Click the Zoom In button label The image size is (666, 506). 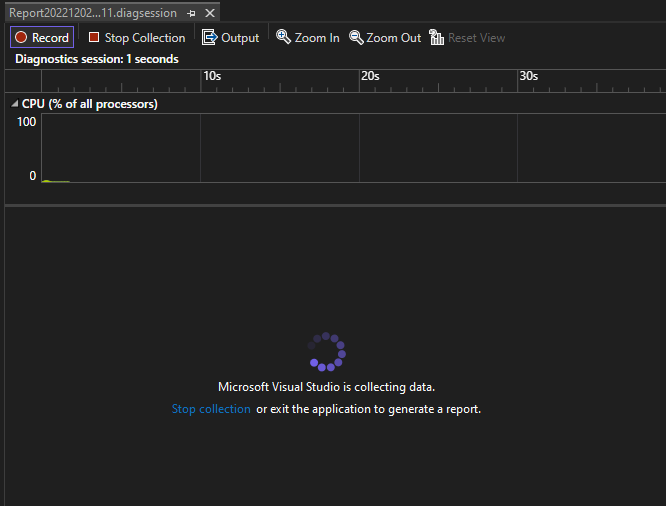coord(317,37)
